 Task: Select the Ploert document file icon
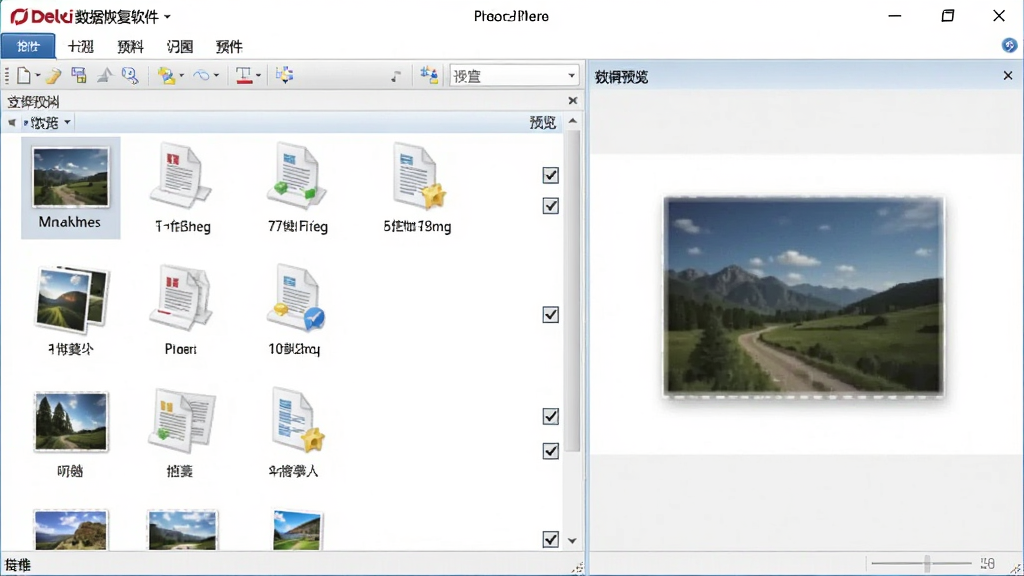coord(181,297)
